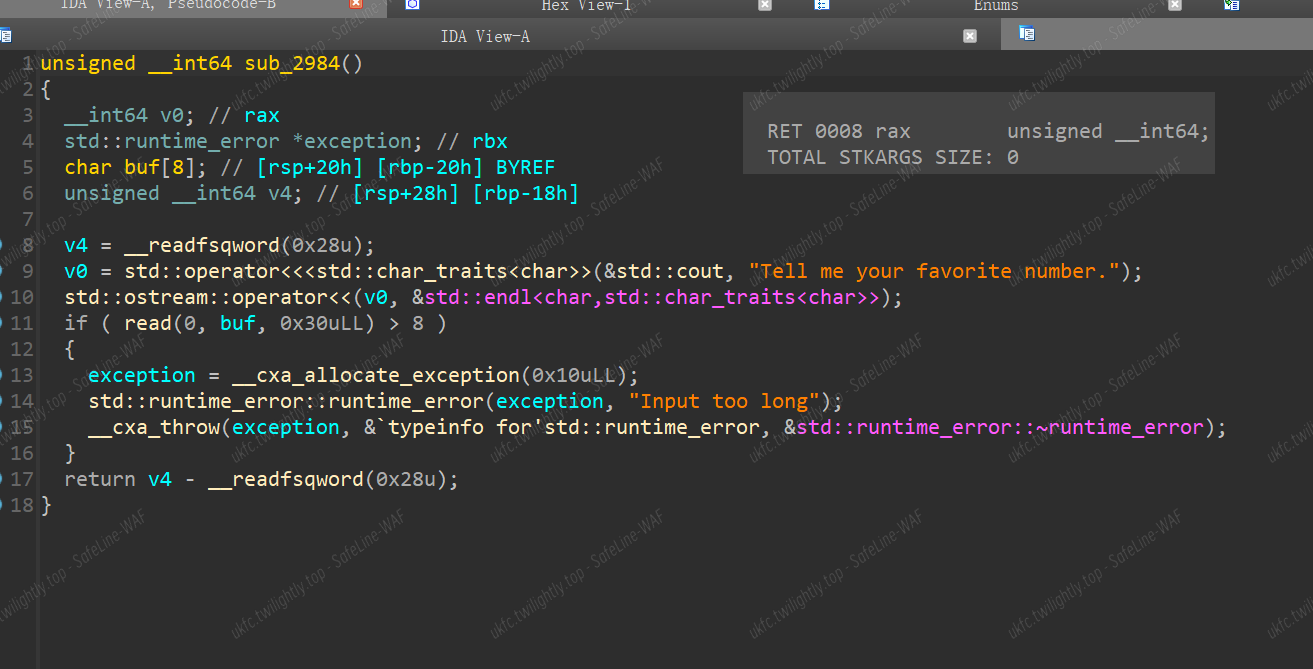Switch to the Enums tab
1313x669 pixels.
click(x=995, y=6)
